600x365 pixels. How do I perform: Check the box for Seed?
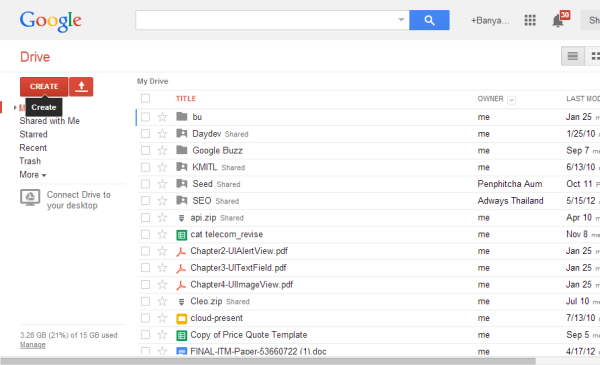pos(145,184)
